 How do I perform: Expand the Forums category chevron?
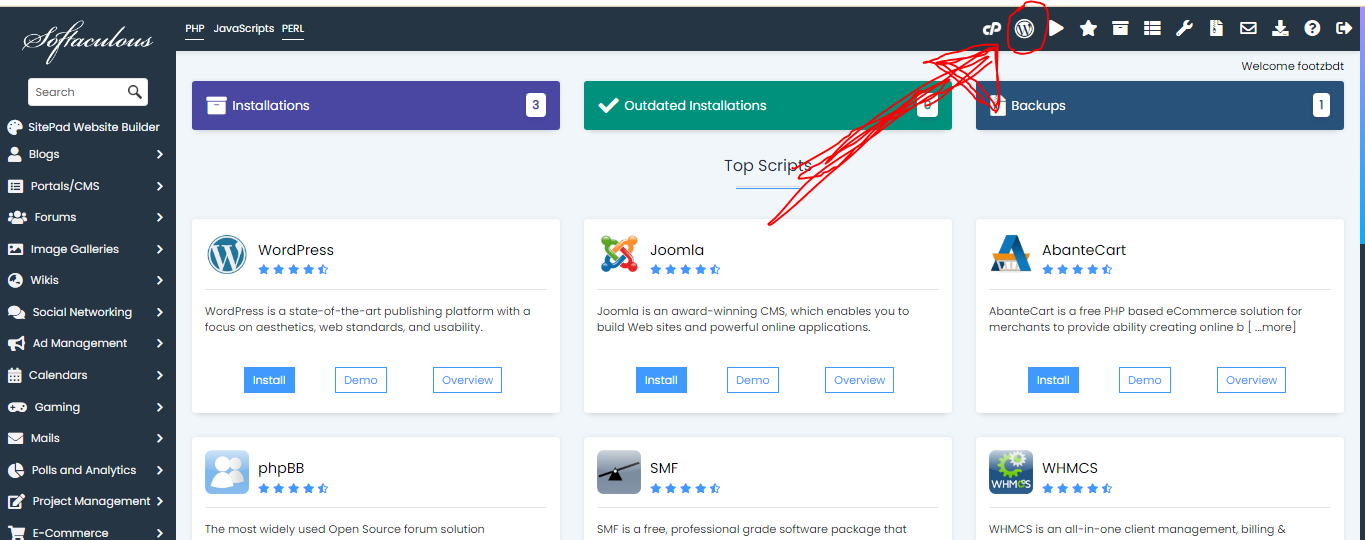click(160, 217)
